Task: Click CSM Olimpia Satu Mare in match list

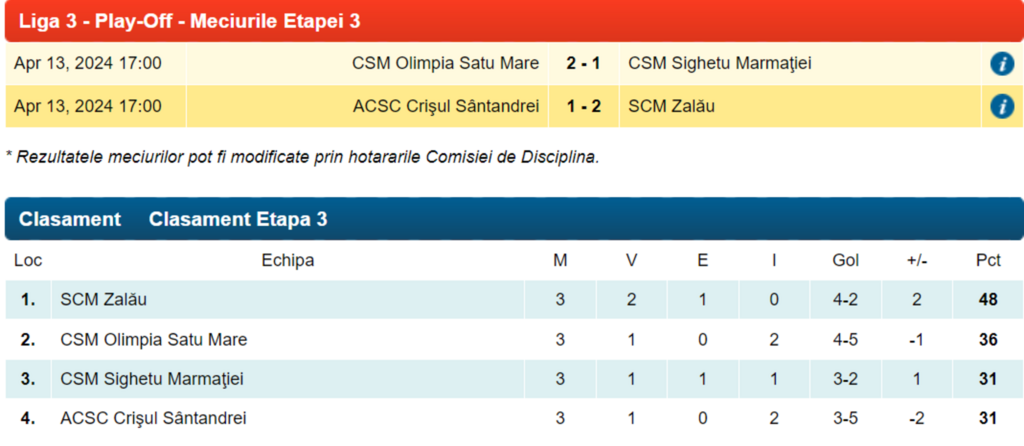Action: point(445,64)
